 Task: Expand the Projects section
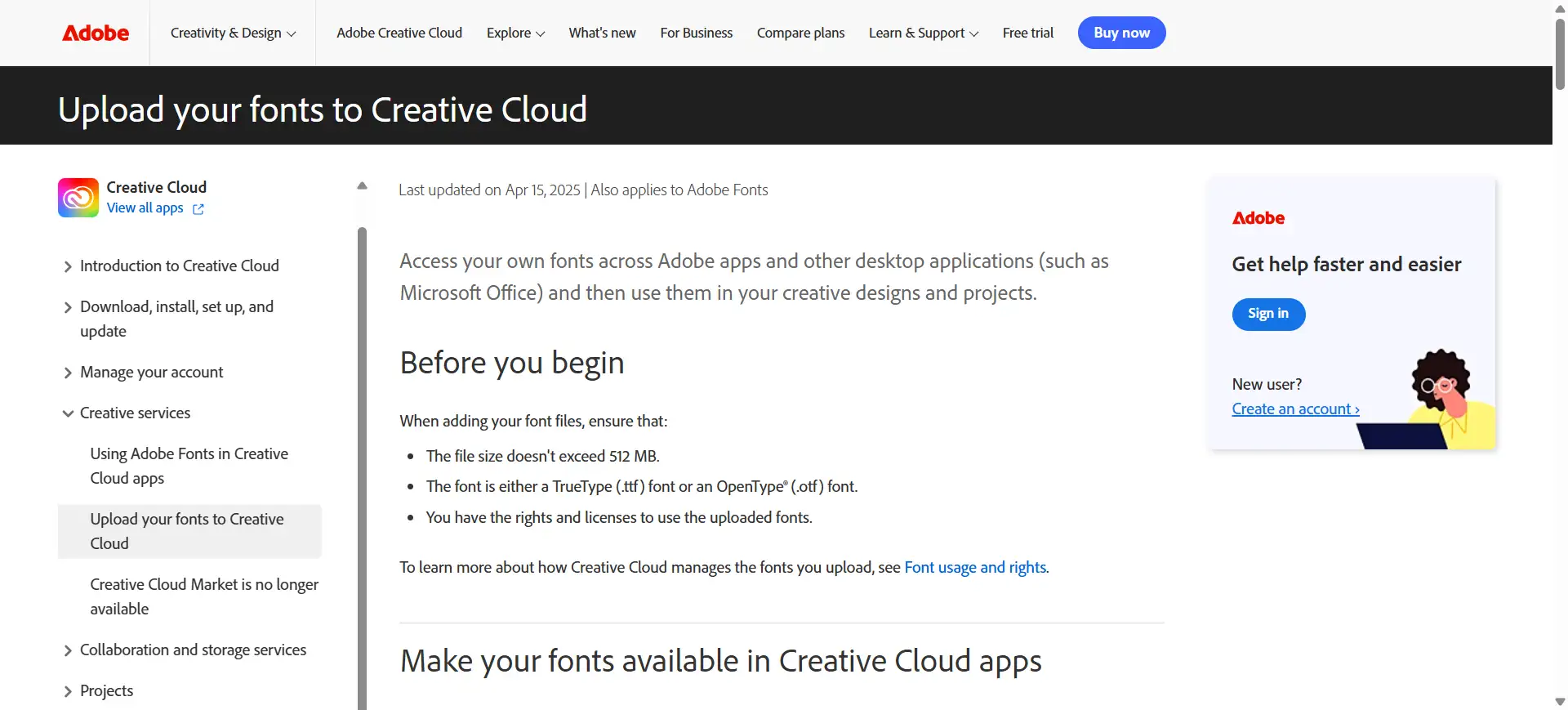[98, 690]
